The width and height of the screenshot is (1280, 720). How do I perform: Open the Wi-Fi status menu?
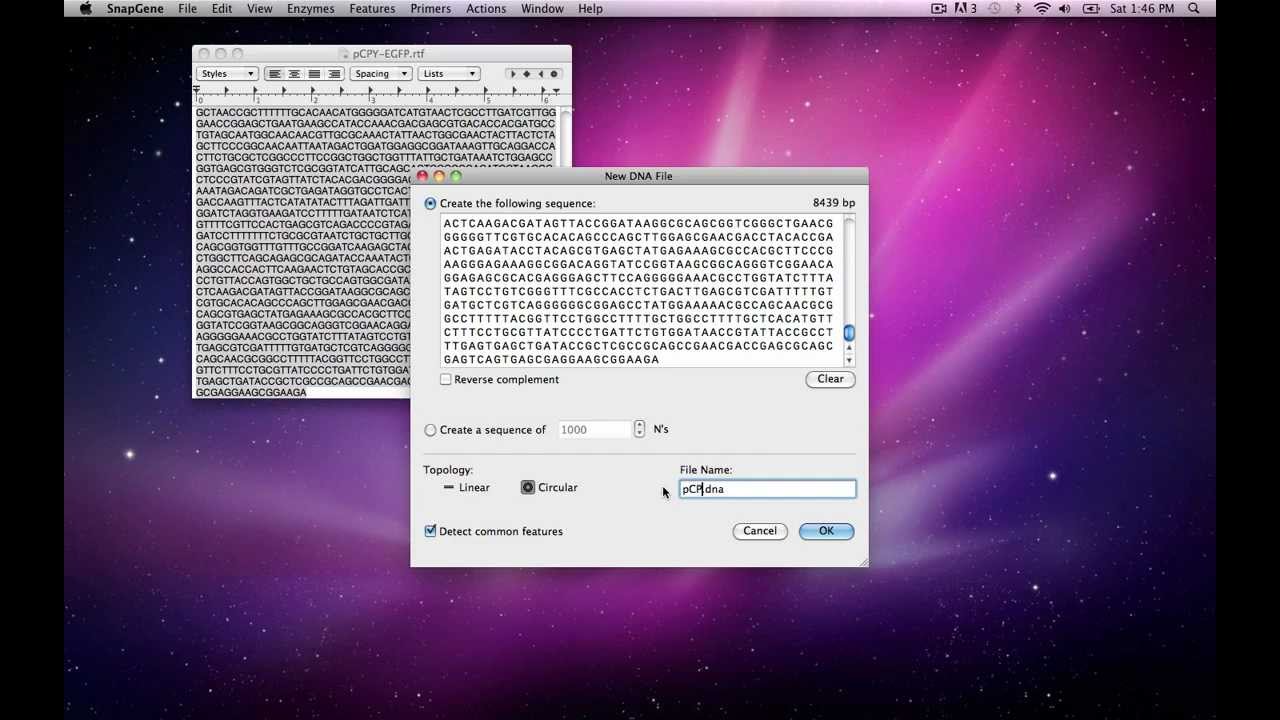pyautogui.click(x=1042, y=9)
